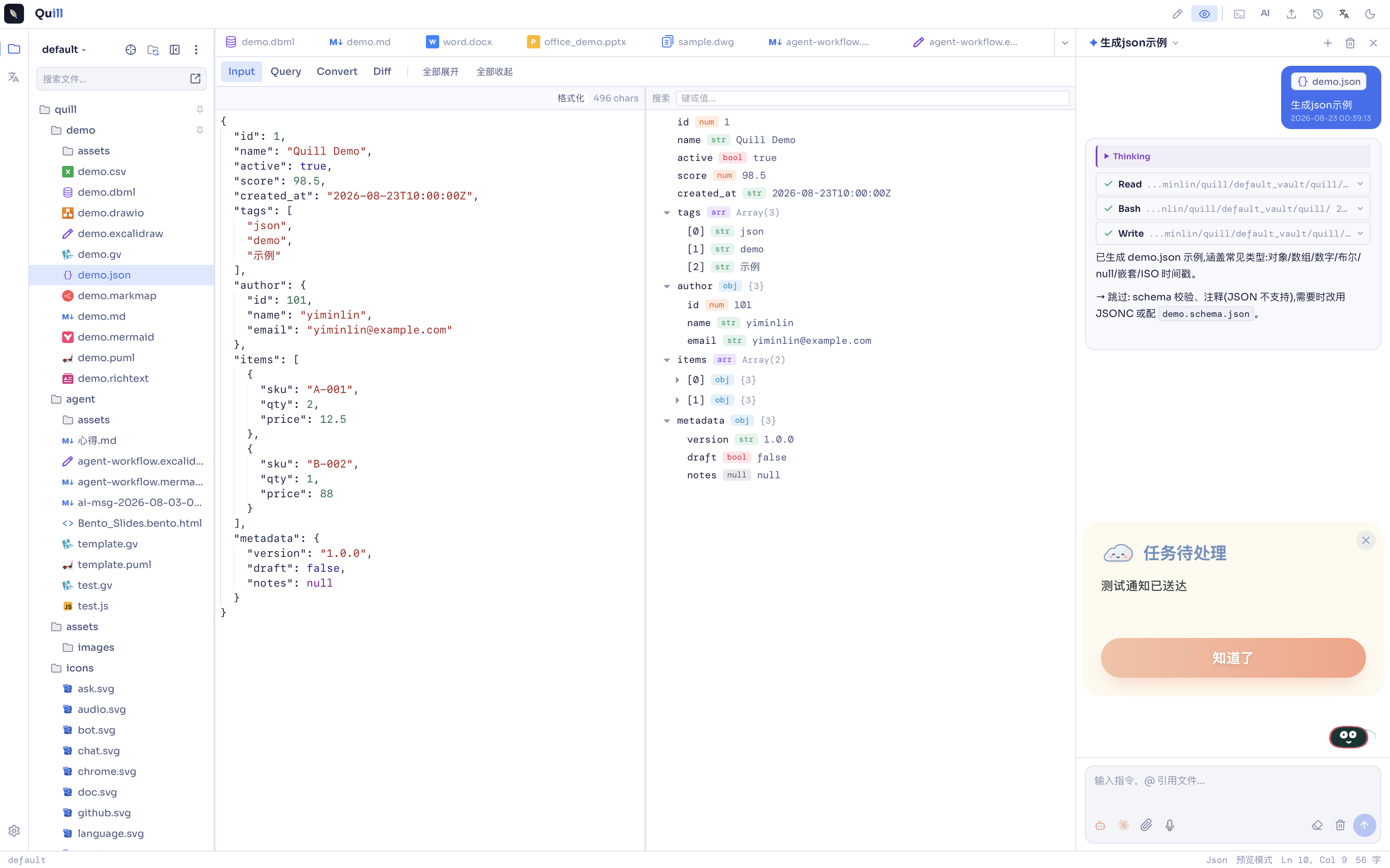Toggle the sidebar collapse panel icon
This screenshot has height=868, width=1390.
click(175, 49)
